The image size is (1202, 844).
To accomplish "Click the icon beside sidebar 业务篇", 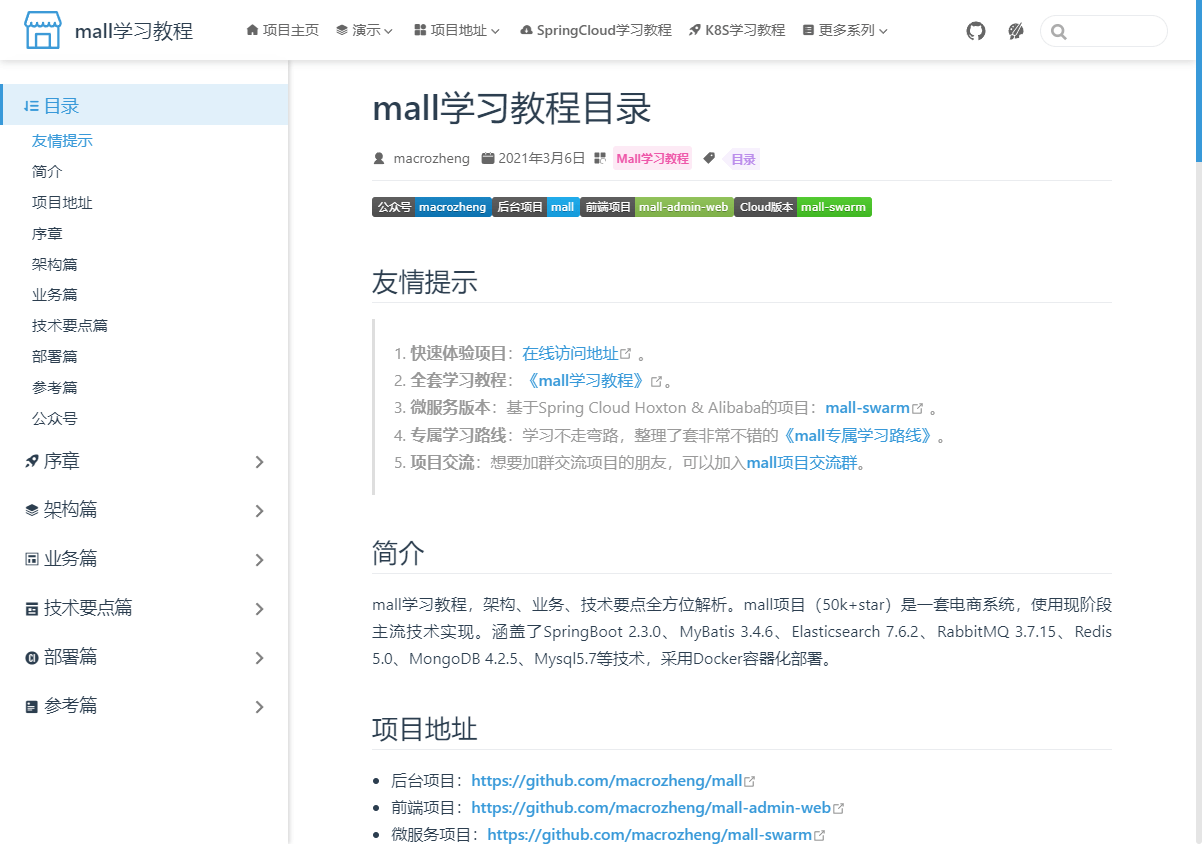I will tap(32, 559).
